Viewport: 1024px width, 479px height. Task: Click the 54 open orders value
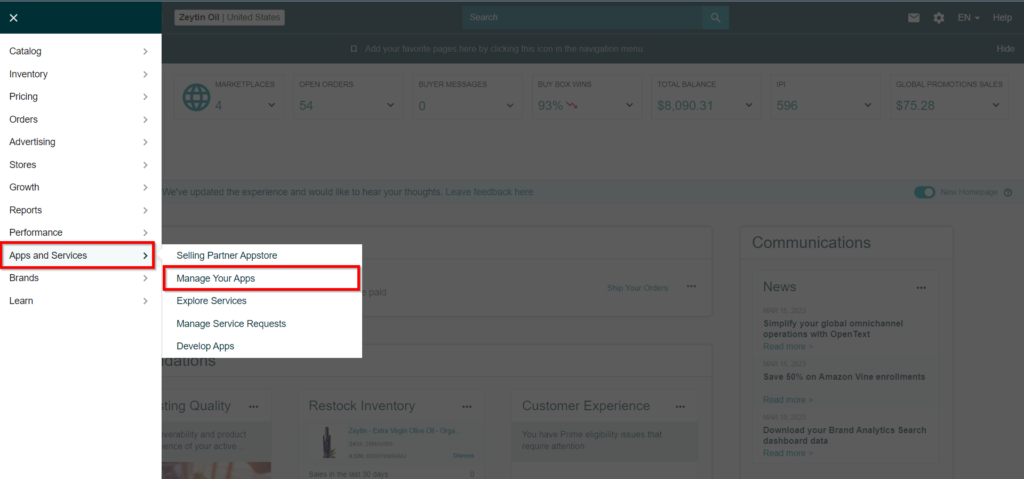tap(306, 105)
